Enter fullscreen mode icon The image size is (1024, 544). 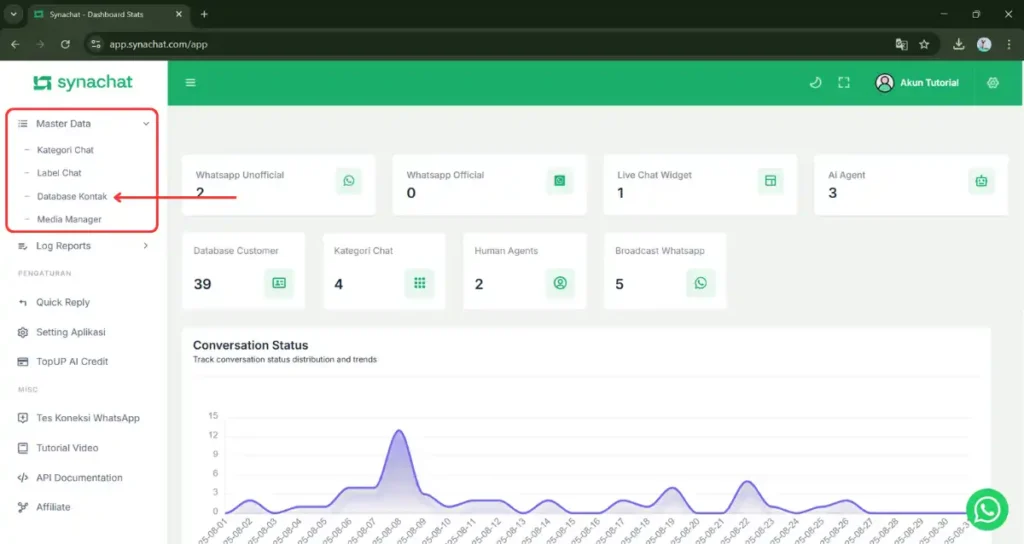tap(844, 82)
